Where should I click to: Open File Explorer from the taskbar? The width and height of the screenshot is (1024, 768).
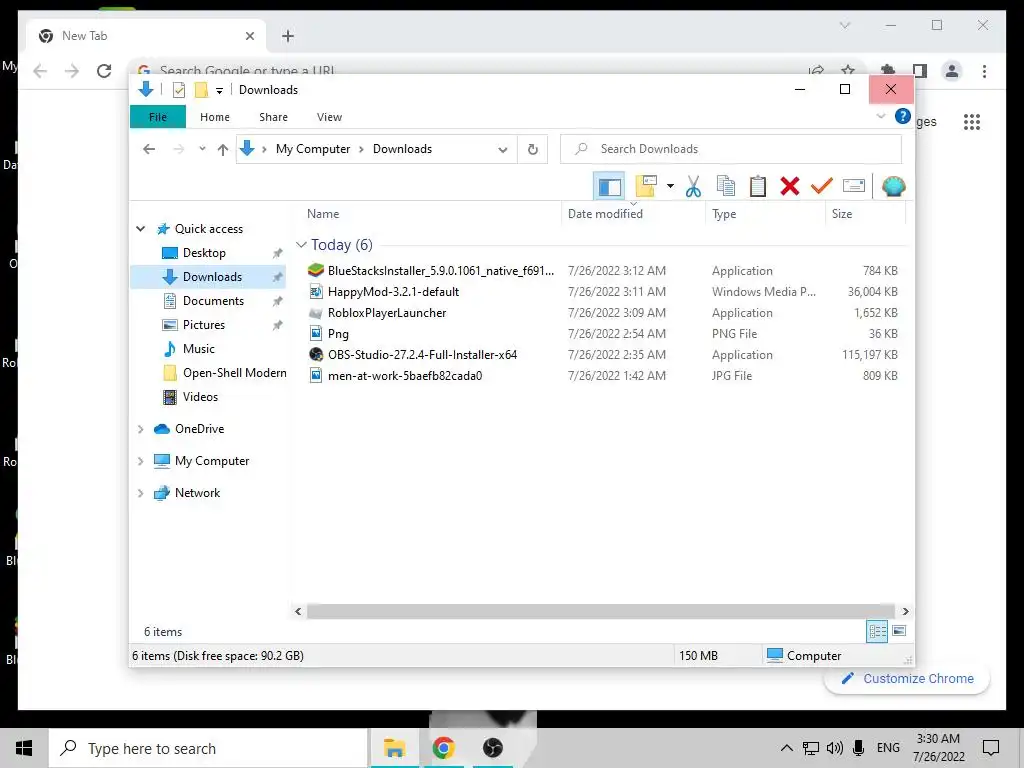point(394,748)
